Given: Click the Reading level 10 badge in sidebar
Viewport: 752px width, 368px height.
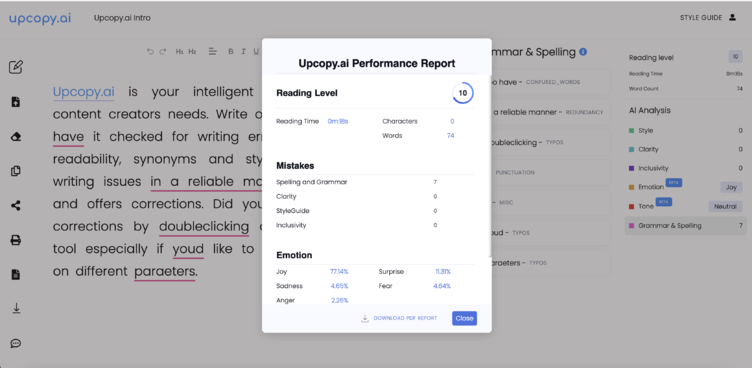Looking at the screenshot, I should tap(735, 57).
